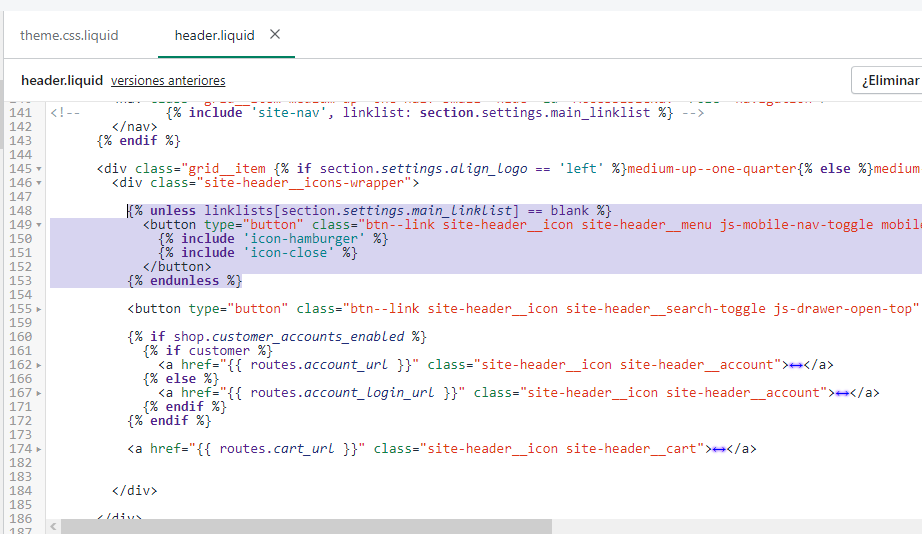
Task: Expand the folded code at line 167
Action: (39, 393)
